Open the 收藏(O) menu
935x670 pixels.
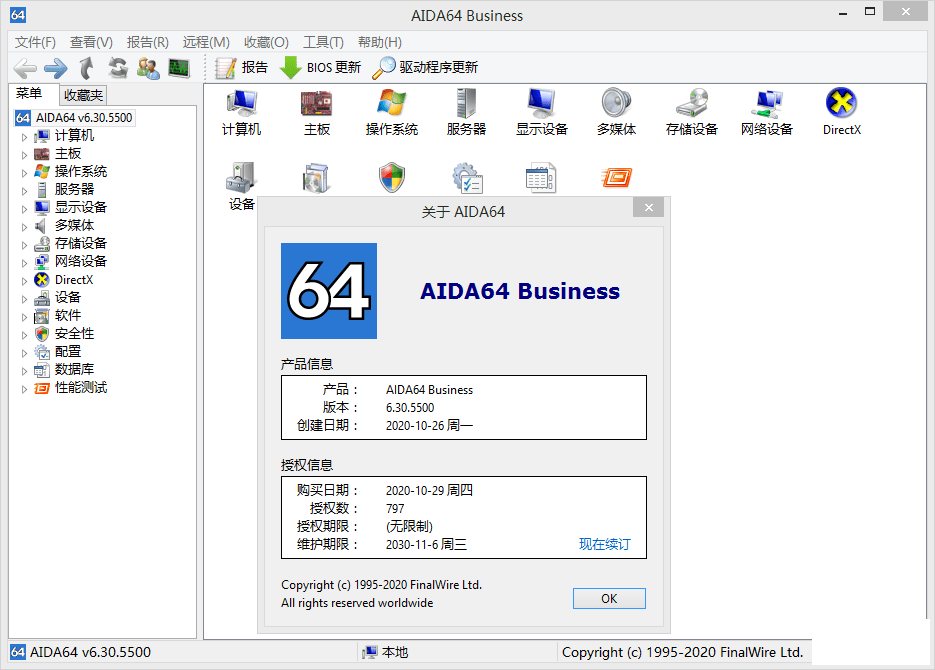click(x=266, y=42)
